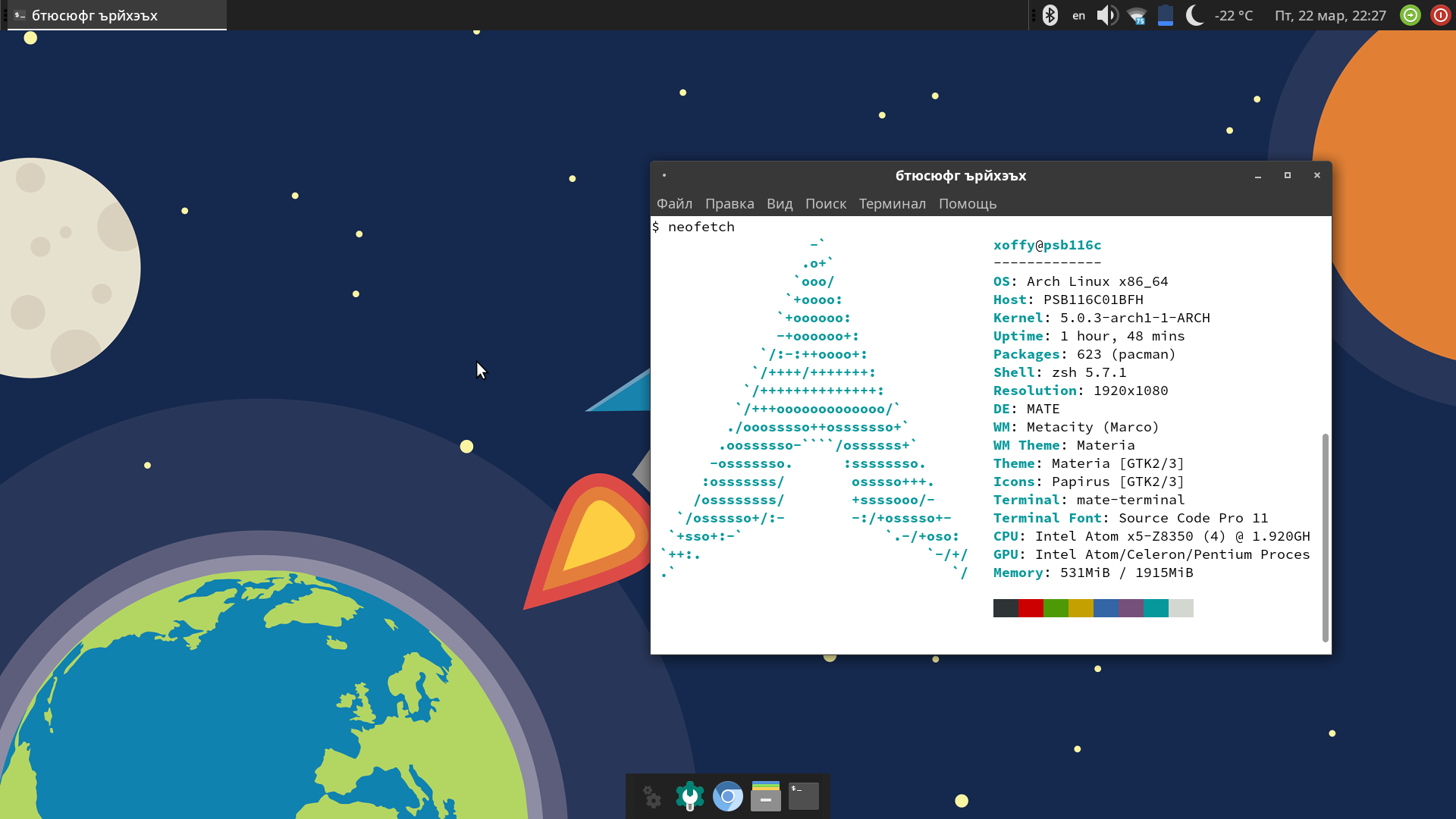Minimize the terminal window
The image size is (1456, 819).
(x=1258, y=175)
